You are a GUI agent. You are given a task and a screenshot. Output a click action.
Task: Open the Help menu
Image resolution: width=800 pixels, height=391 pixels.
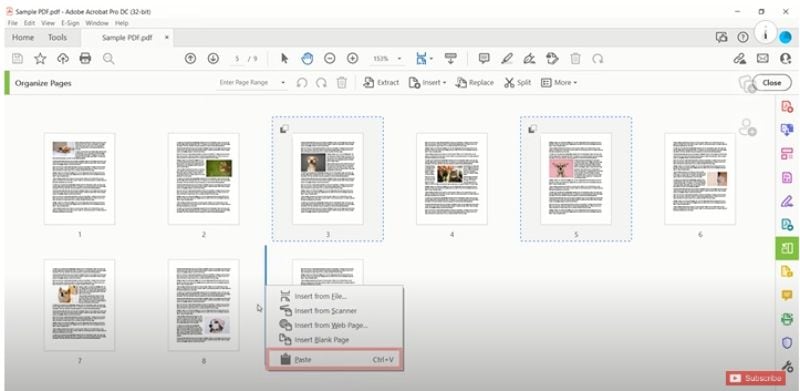point(121,23)
